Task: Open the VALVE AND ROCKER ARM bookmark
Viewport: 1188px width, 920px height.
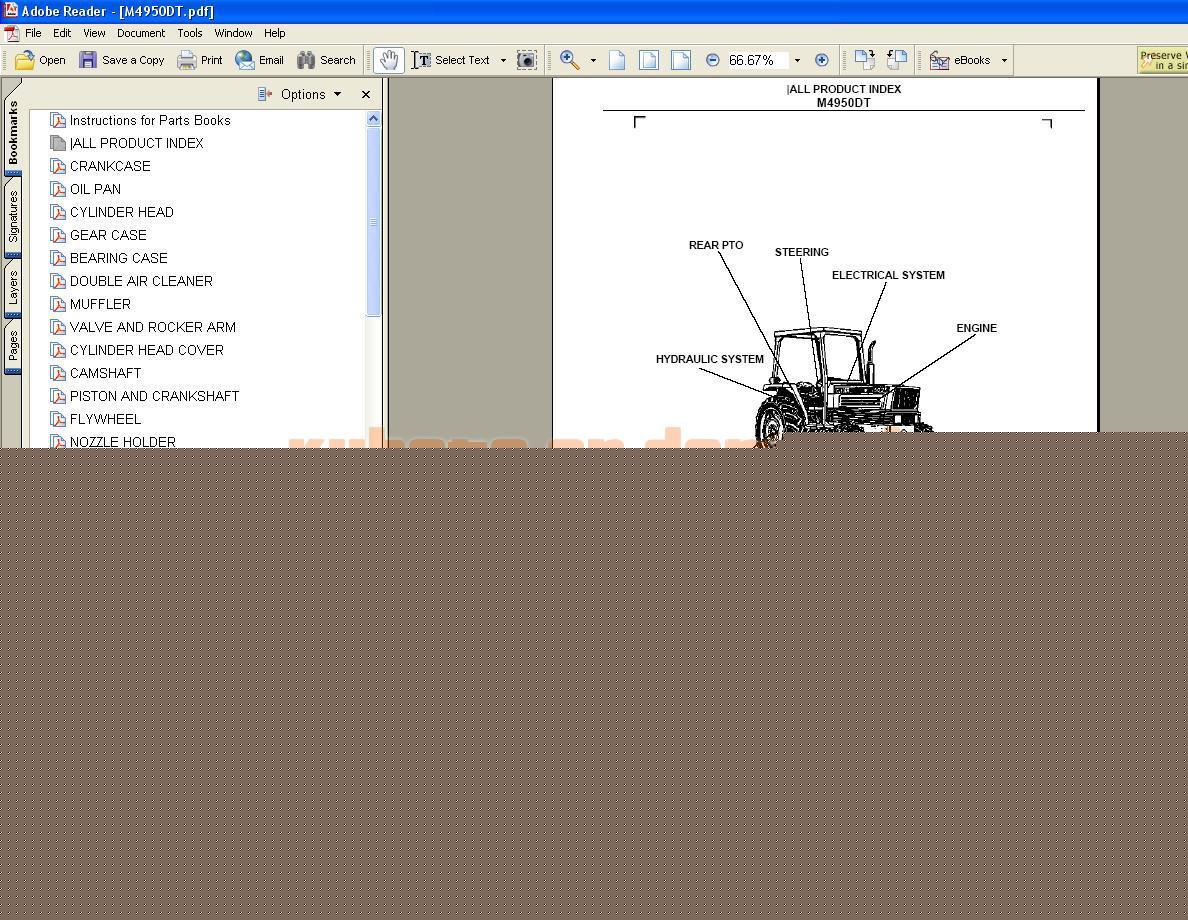Action: point(153,327)
